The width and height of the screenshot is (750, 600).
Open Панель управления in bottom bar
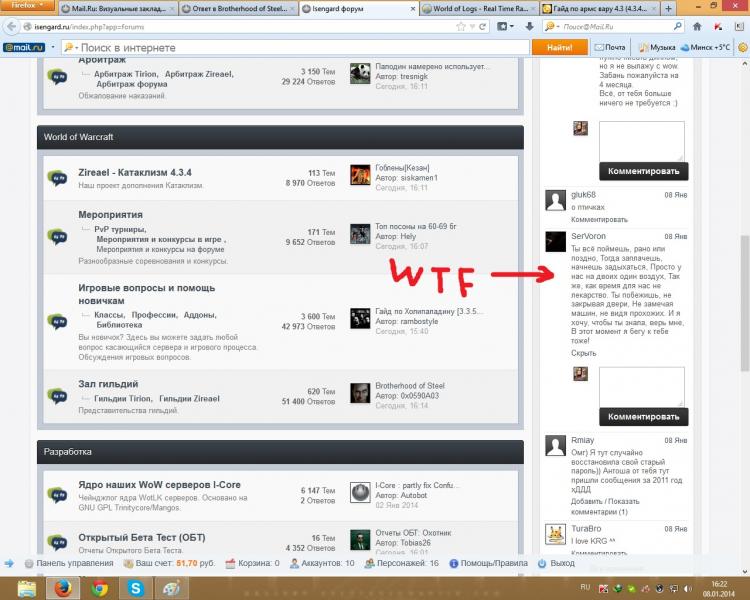pos(69,563)
